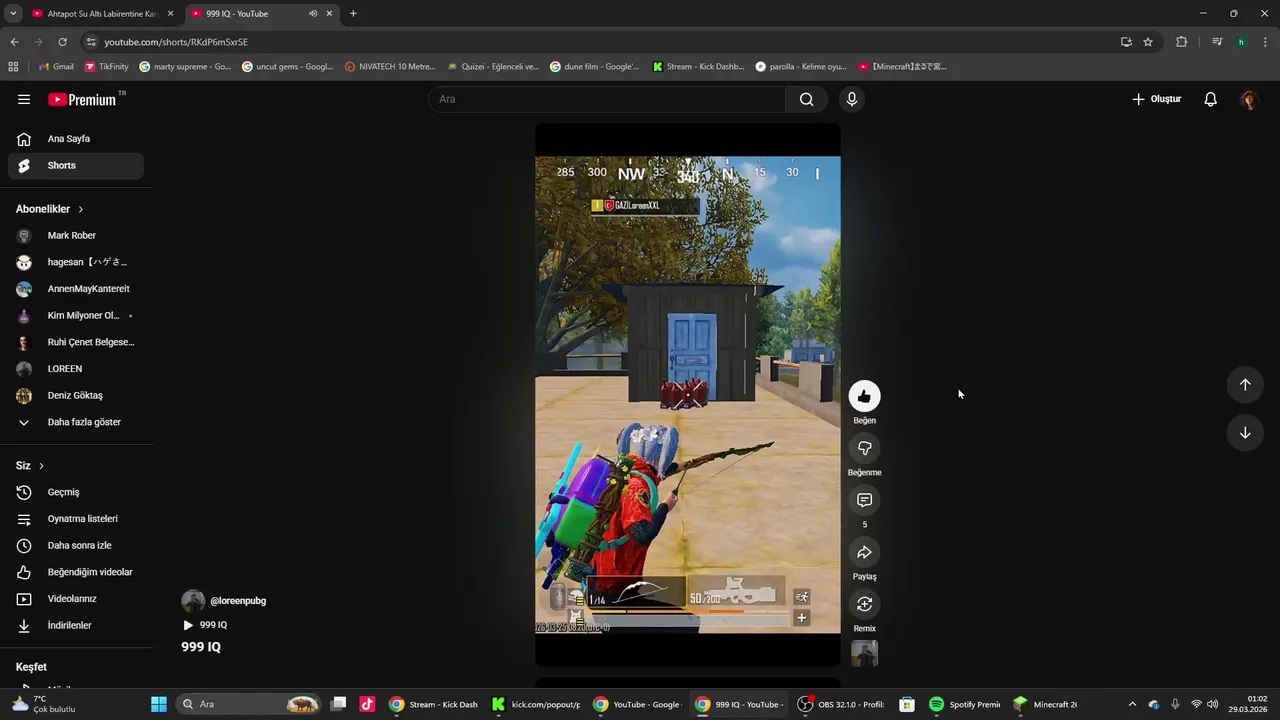Open the apps grid in bookmarks bar
Viewport: 1280px width, 720px height.
point(13,67)
